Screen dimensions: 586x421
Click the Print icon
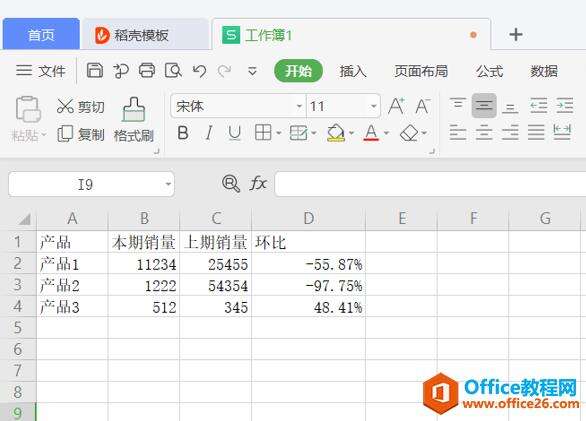(x=147, y=70)
